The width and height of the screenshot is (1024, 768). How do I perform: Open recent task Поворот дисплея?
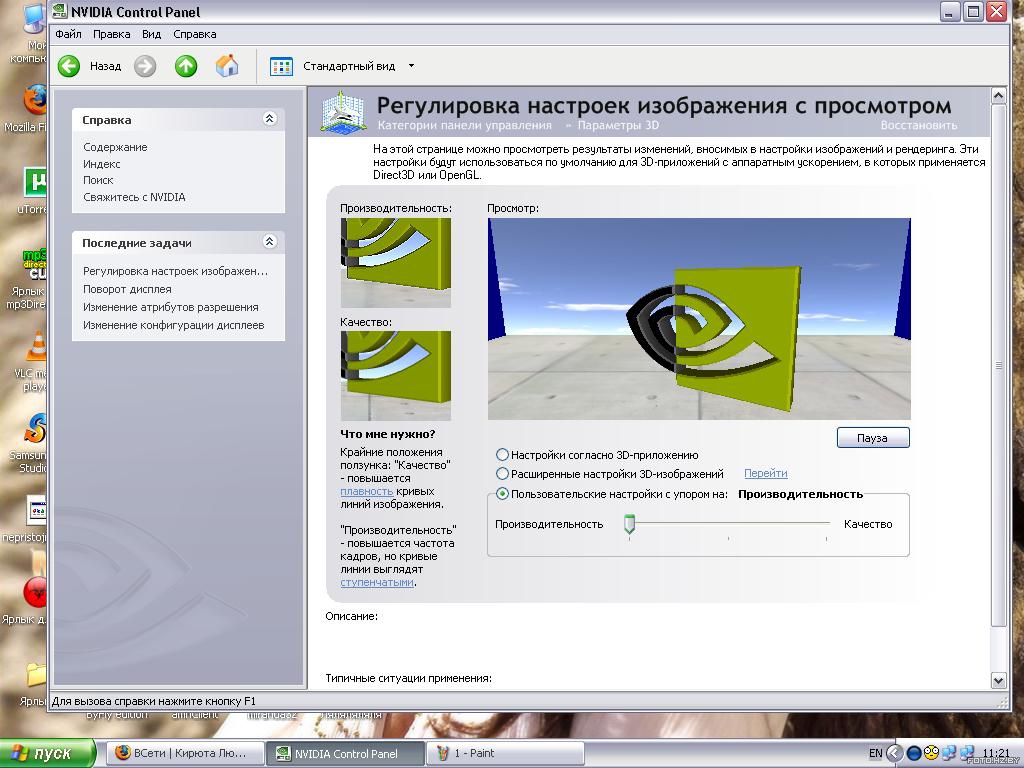[127, 289]
